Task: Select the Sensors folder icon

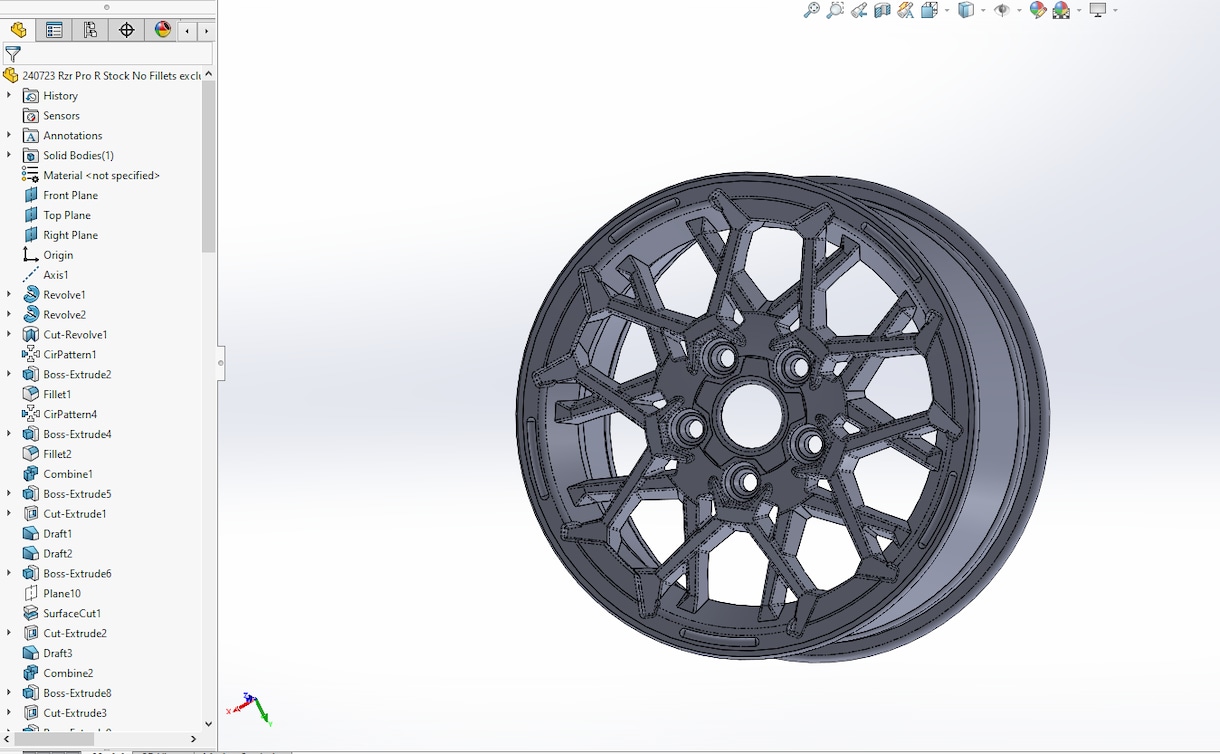Action: click(31, 116)
